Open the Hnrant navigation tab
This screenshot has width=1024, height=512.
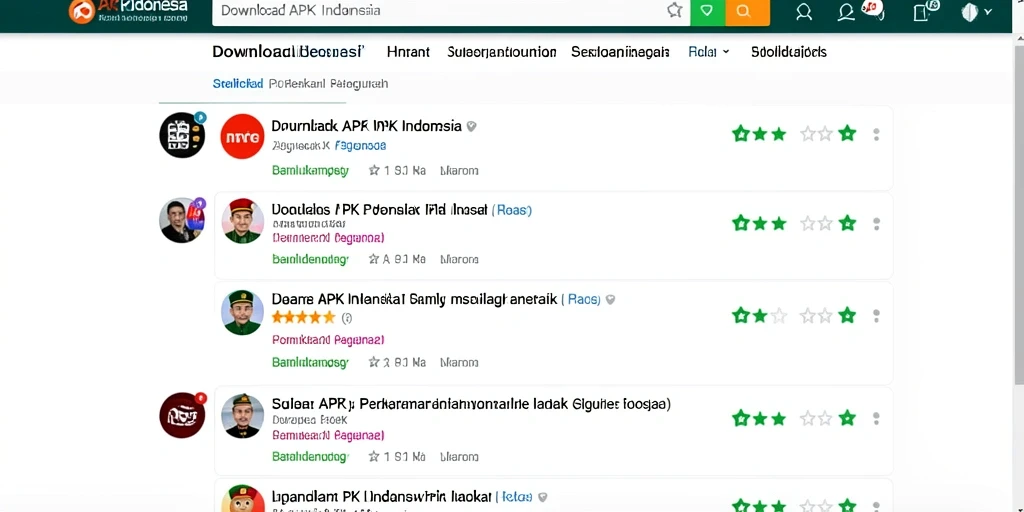pos(408,52)
